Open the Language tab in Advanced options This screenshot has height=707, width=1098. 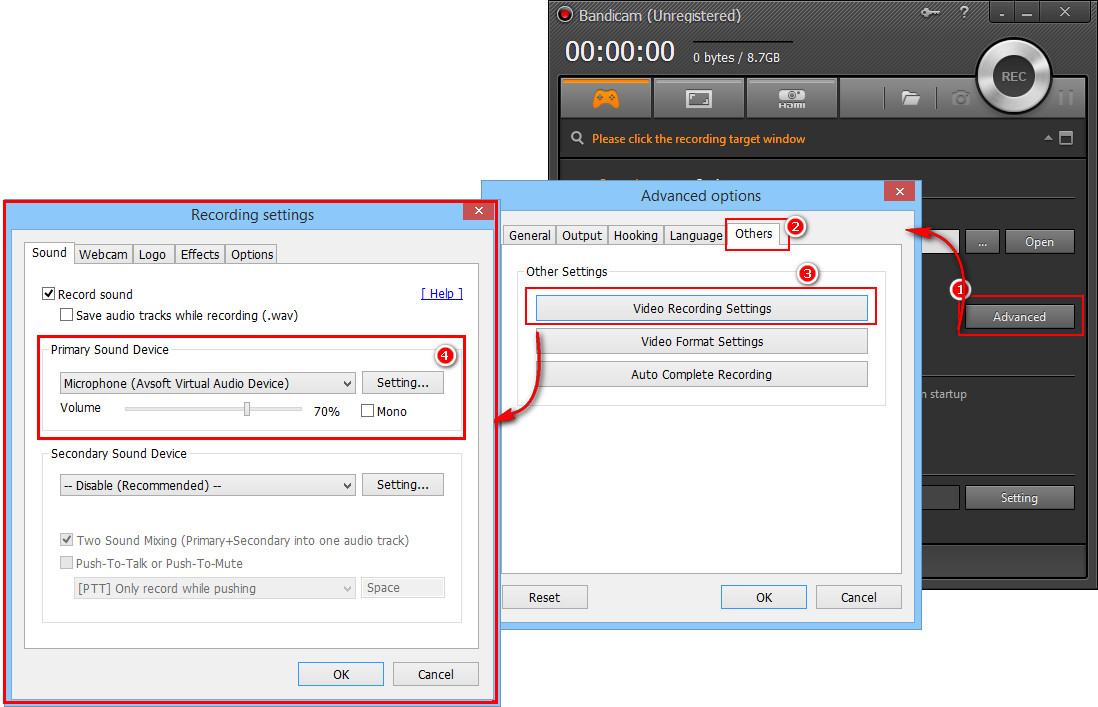[x=695, y=235]
